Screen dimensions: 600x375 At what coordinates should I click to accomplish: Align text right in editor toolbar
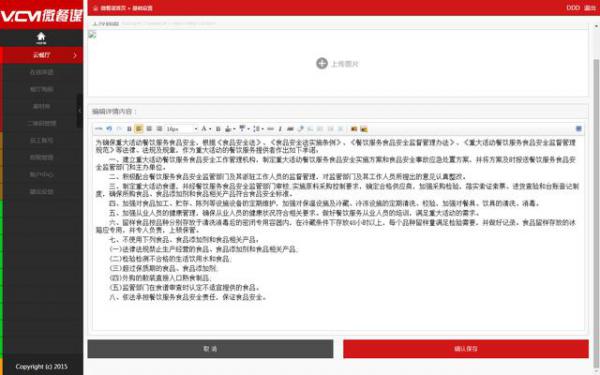[x=159, y=129]
